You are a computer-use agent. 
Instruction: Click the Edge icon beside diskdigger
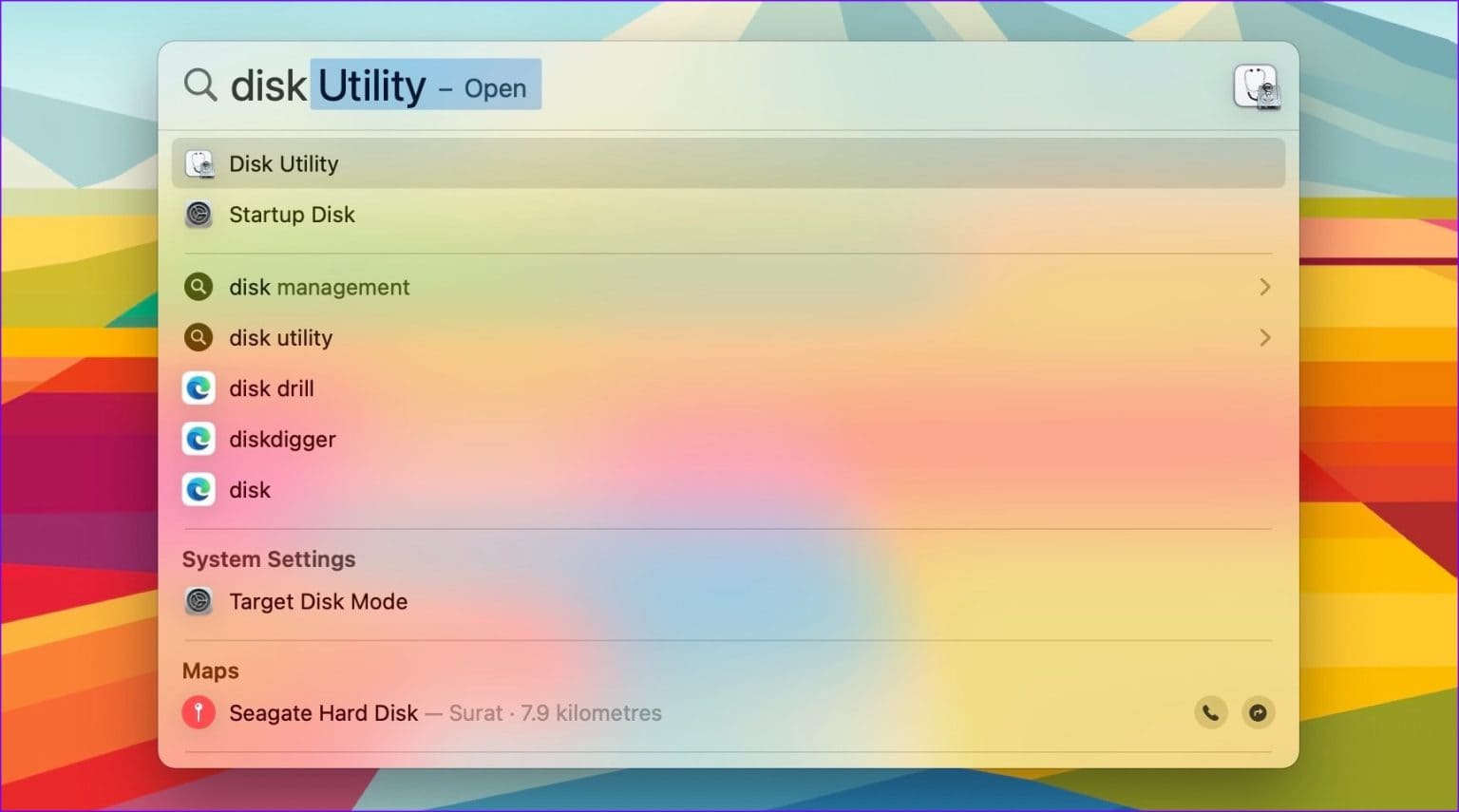(x=199, y=439)
